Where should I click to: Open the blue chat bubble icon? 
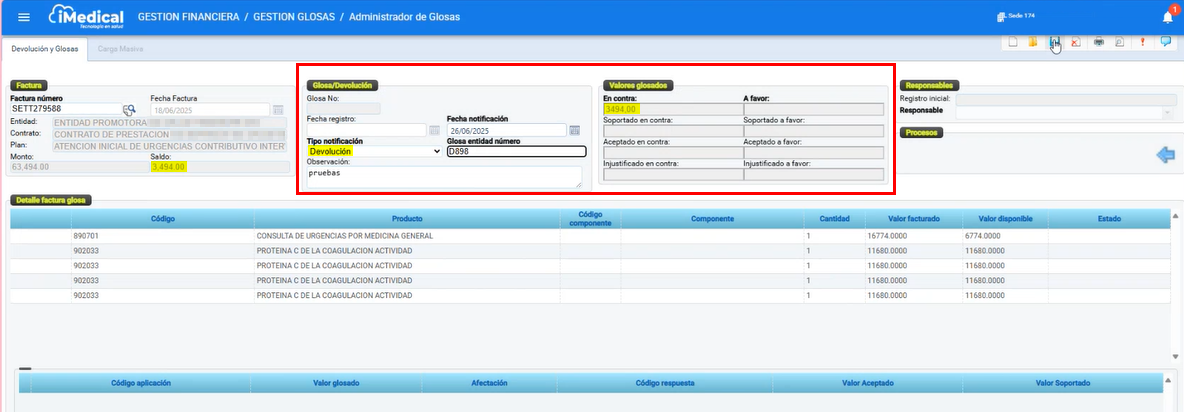pyautogui.click(x=1165, y=42)
